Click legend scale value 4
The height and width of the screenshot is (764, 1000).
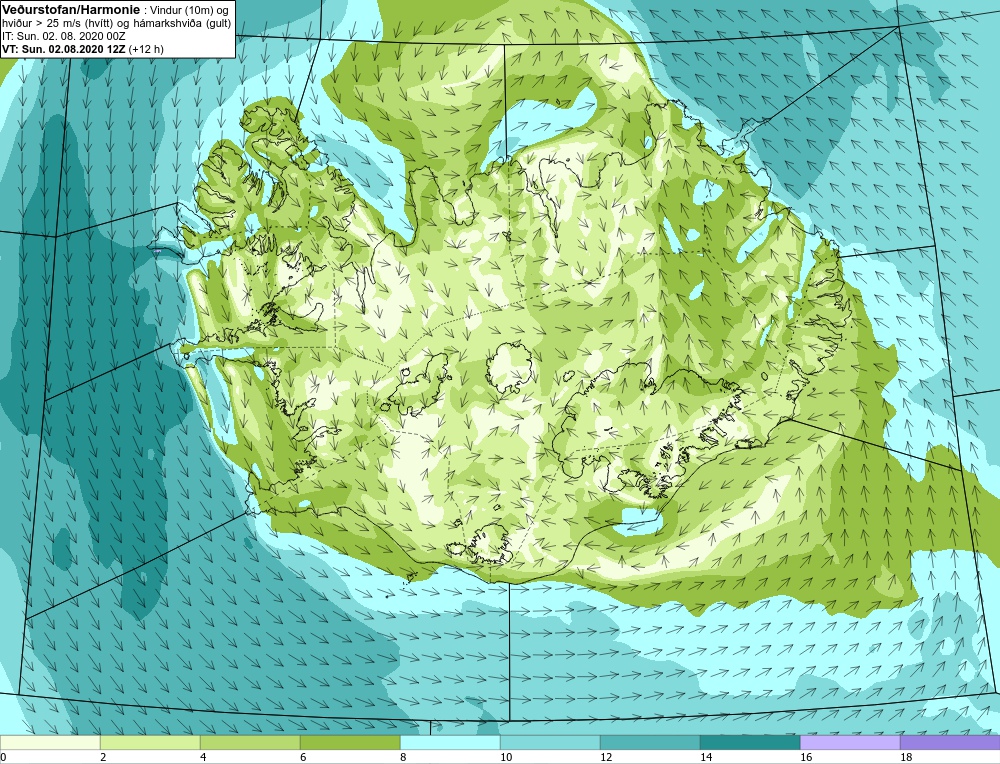point(202,757)
